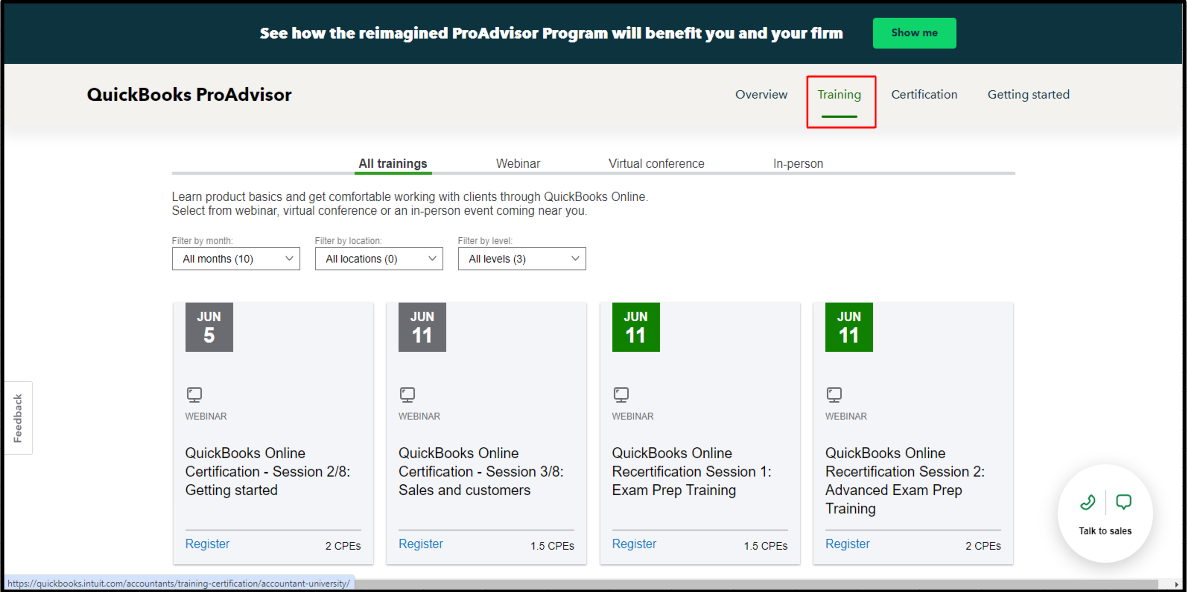Open the All locations filter dropdown
Image resolution: width=1187 pixels, height=592 pixels.
pyautogui.click(x=379, y=259)
